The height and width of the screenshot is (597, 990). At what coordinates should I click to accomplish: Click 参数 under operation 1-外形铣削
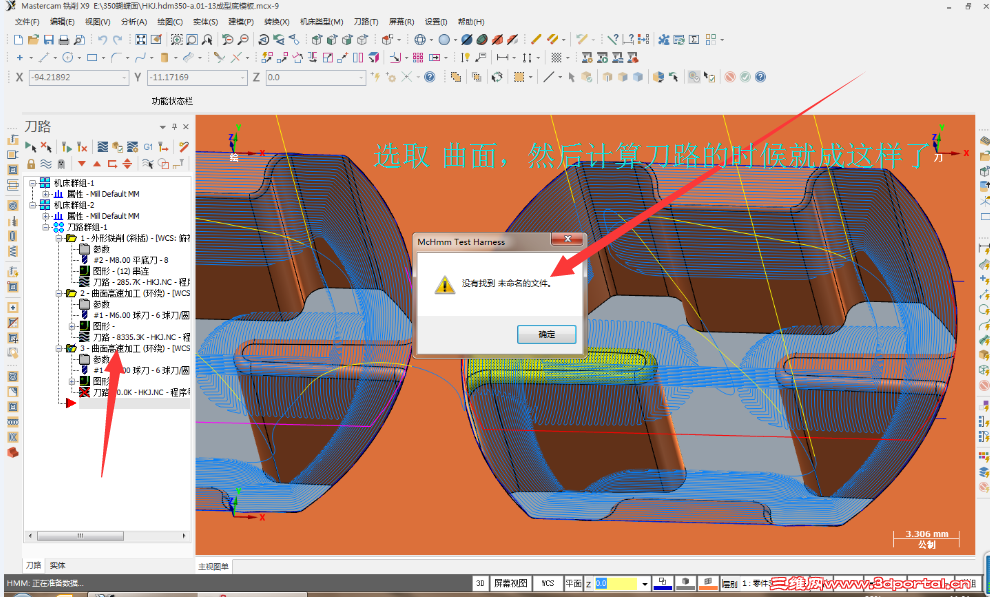[x=100, y=250]
